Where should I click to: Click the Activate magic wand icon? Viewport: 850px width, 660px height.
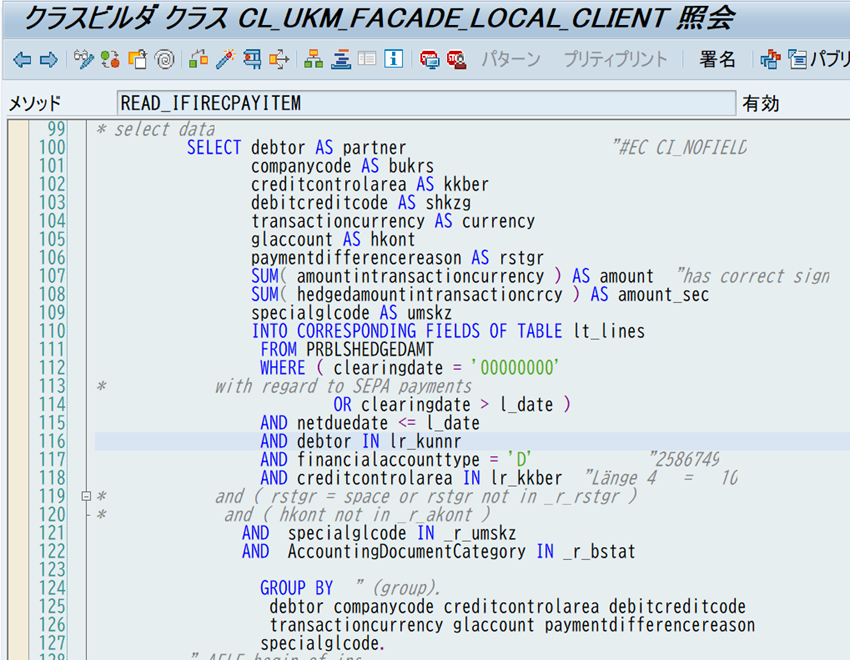(x=225, y=59)
